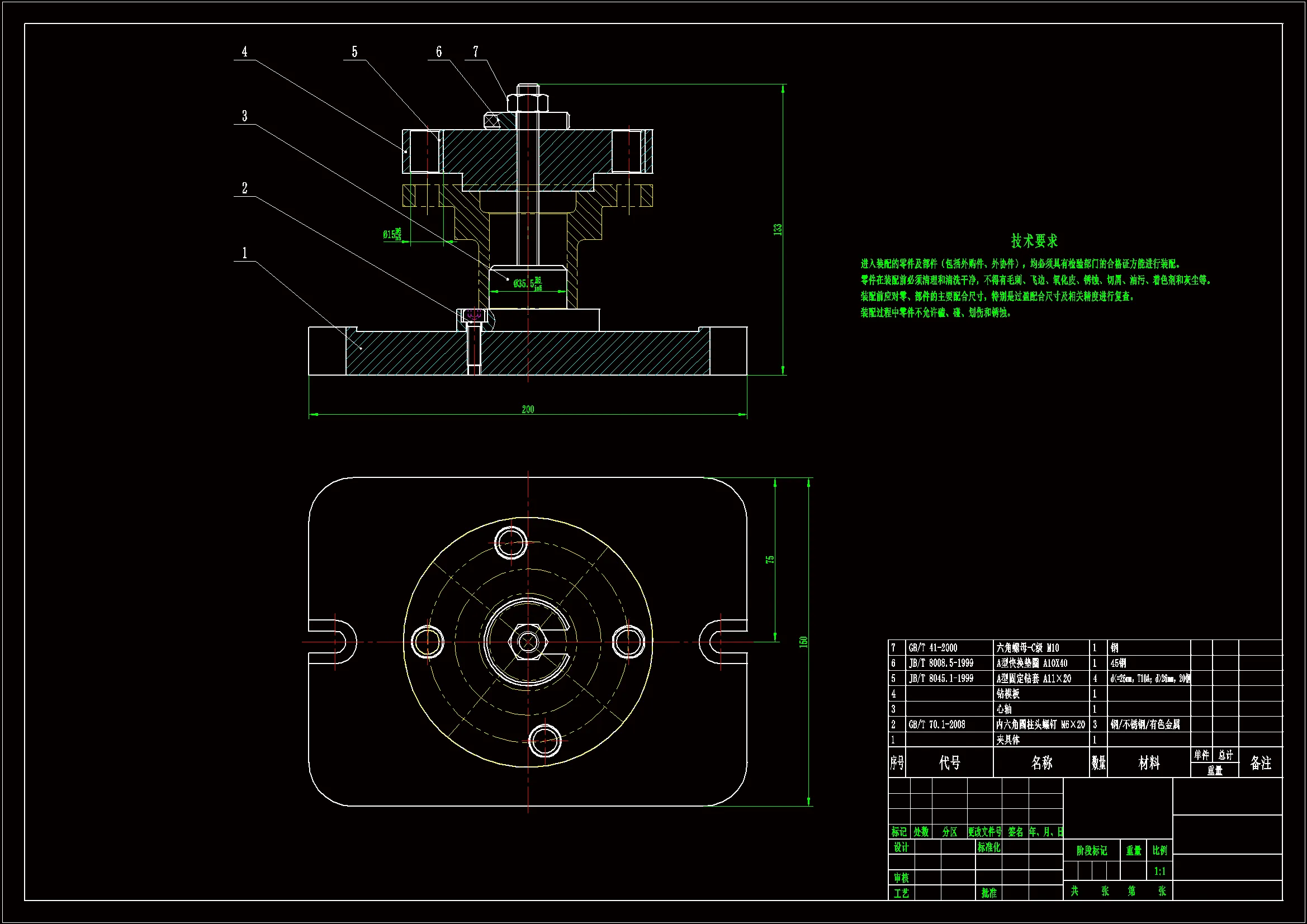Click the 75 dimension in top view

(770, 560)
